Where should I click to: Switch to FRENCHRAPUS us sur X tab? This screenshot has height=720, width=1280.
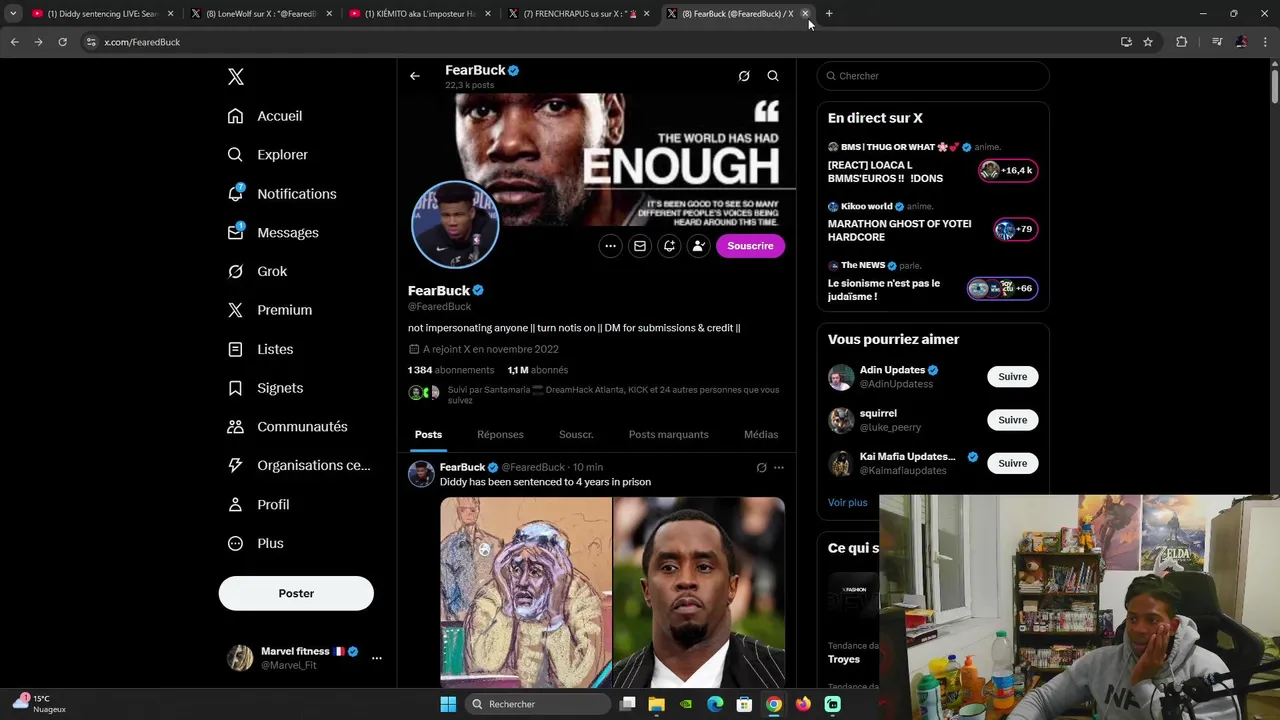[579, 14]
